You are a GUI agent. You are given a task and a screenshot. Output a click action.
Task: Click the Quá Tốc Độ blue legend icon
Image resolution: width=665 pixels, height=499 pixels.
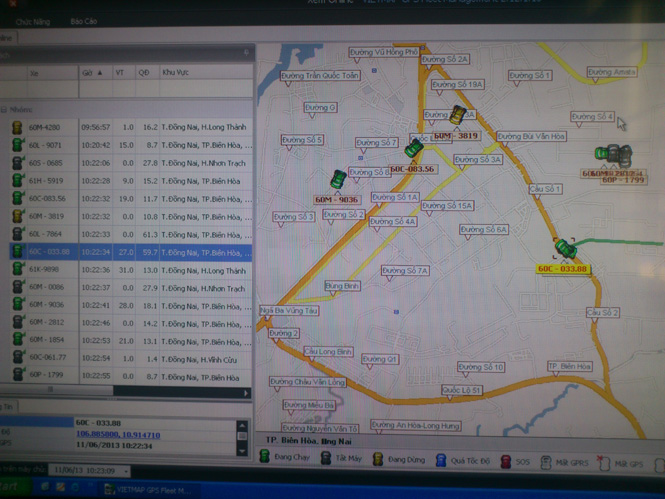442,458
